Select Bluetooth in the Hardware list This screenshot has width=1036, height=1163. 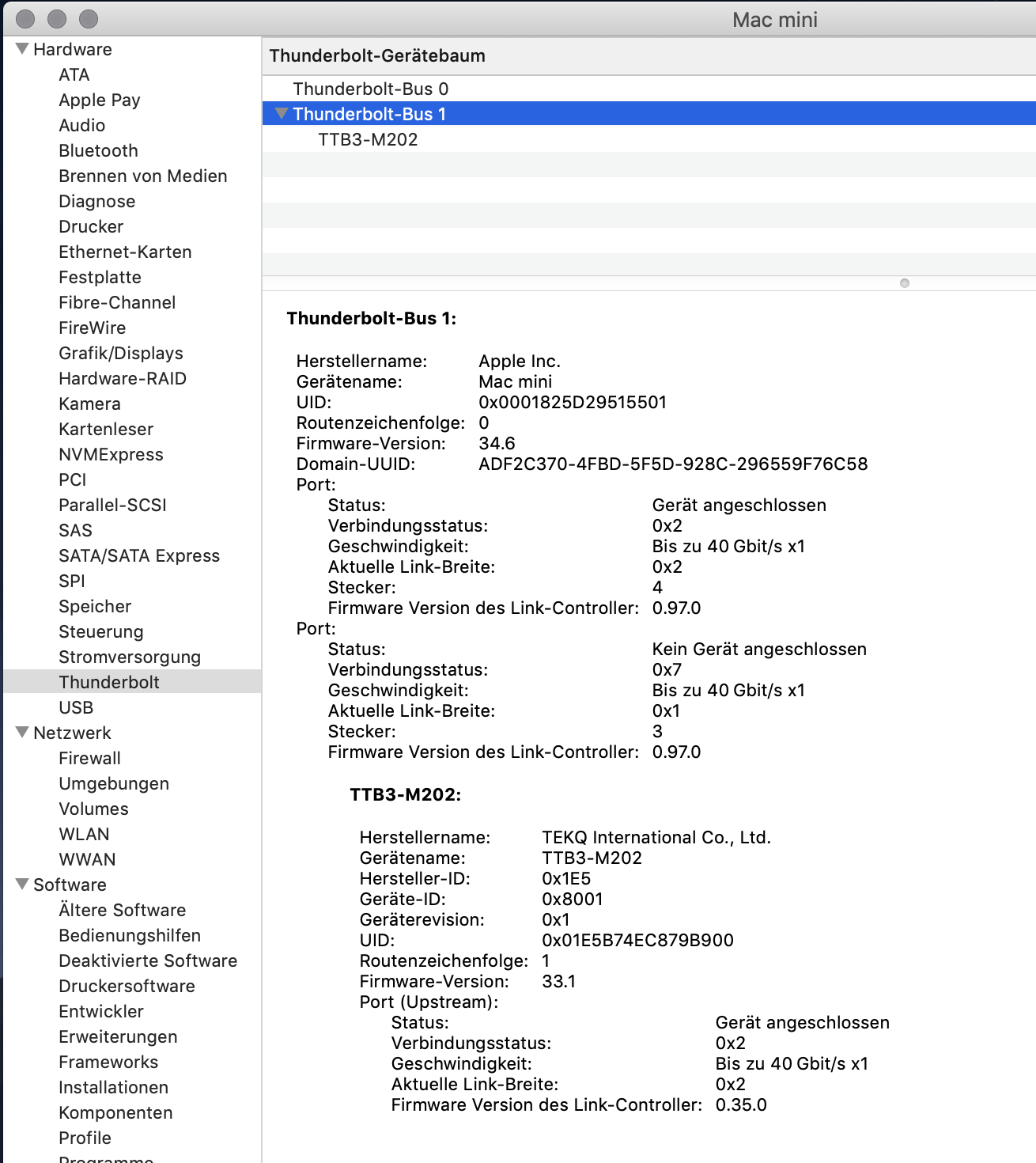pyautogui.click(x=99, y=150)
